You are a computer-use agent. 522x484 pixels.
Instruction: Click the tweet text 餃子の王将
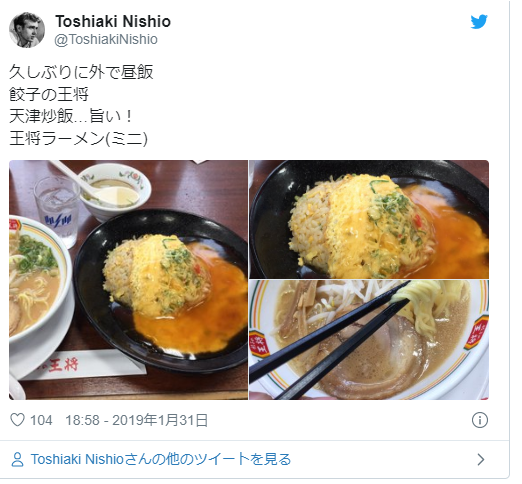[49, 94]
